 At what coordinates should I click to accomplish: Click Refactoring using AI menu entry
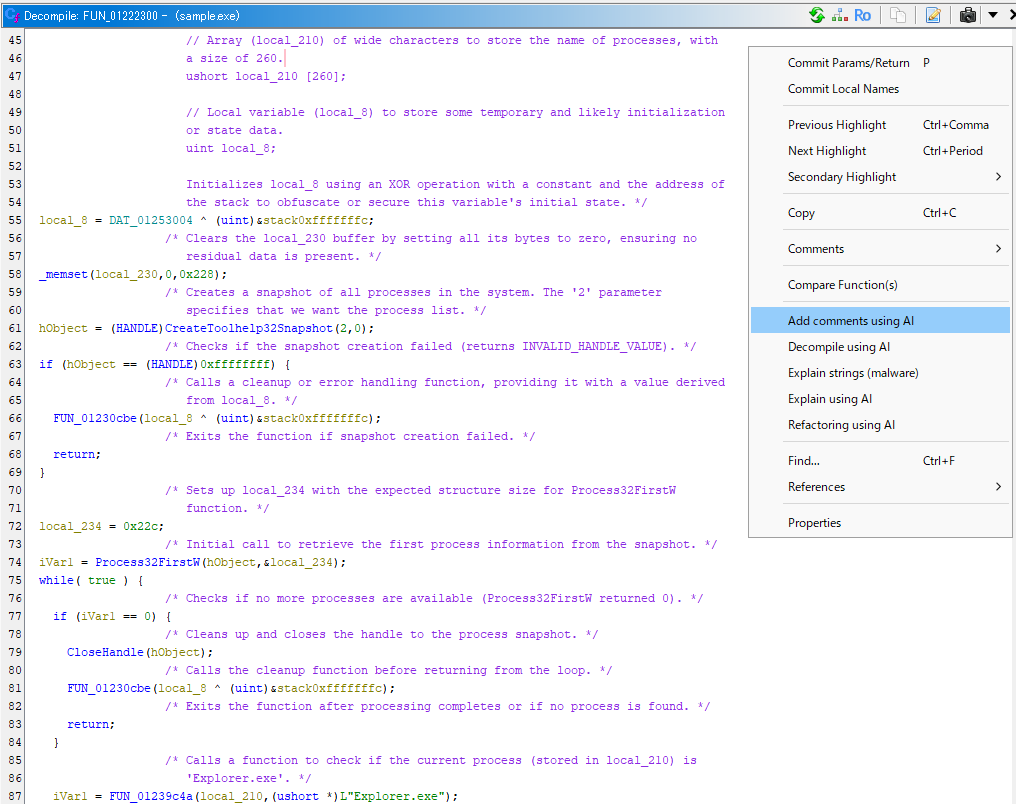click(x=841, y=425)
